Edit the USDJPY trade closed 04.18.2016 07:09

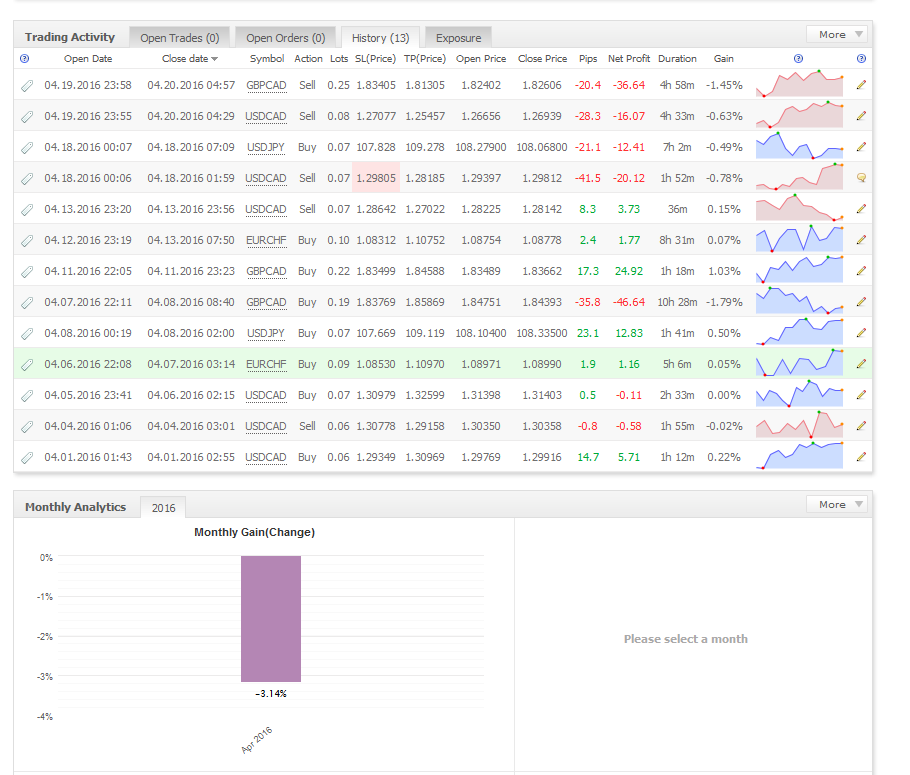[861, 147]
